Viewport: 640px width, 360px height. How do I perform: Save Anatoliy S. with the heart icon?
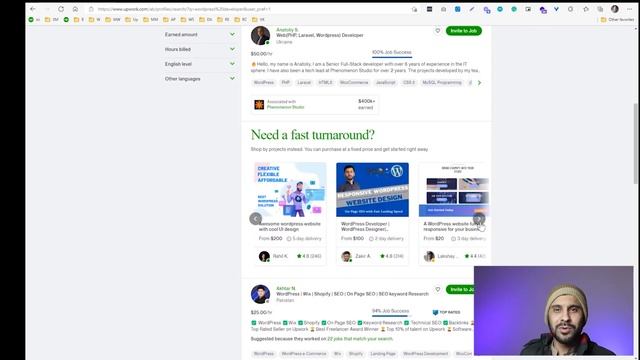438,31
